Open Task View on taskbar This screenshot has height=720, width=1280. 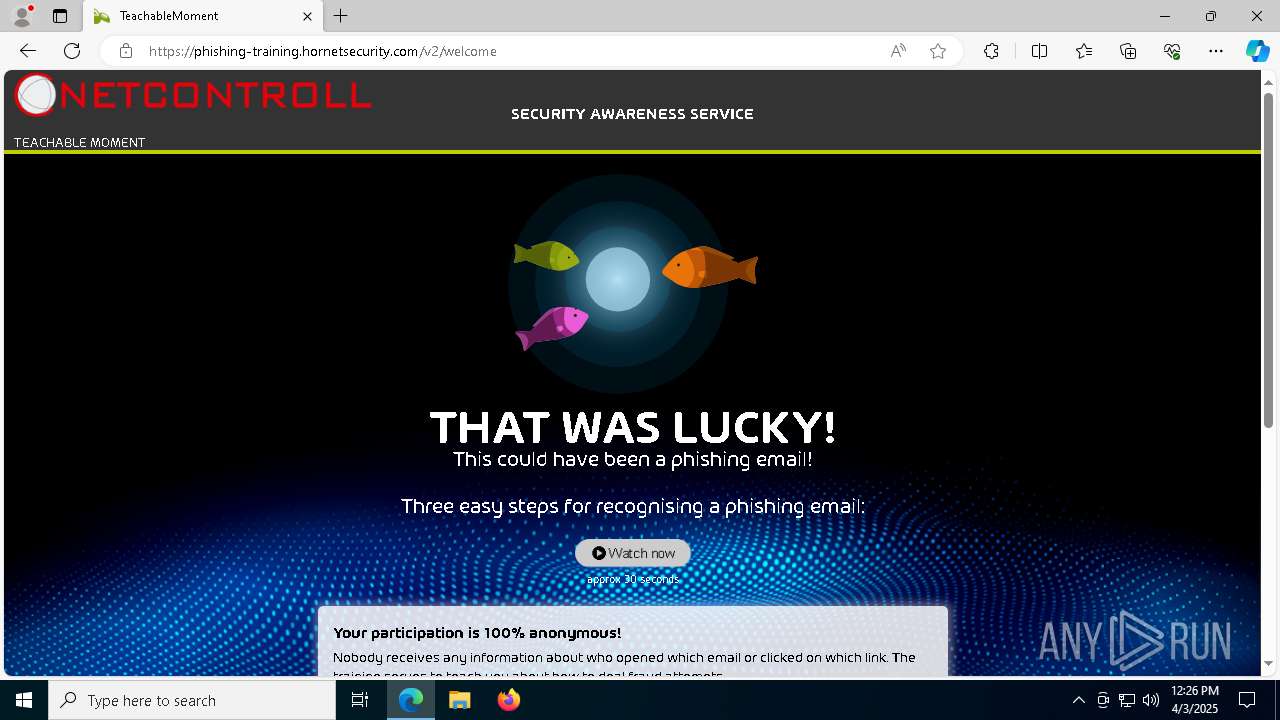pos(360,700)
